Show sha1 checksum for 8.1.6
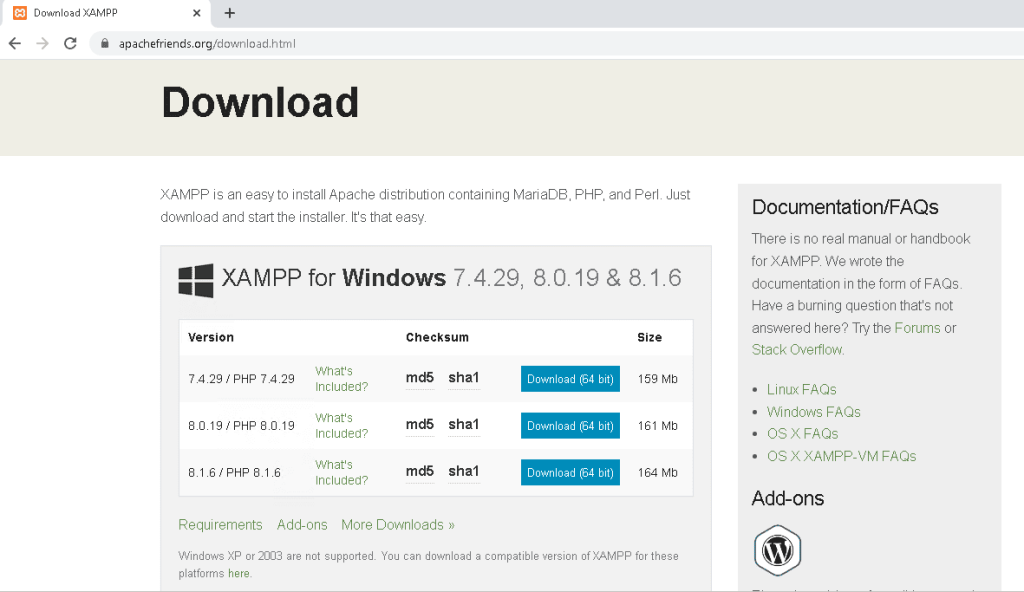The height and width of the screenshot is (592, 1024). pyautogui.click(x=464, y=471)
